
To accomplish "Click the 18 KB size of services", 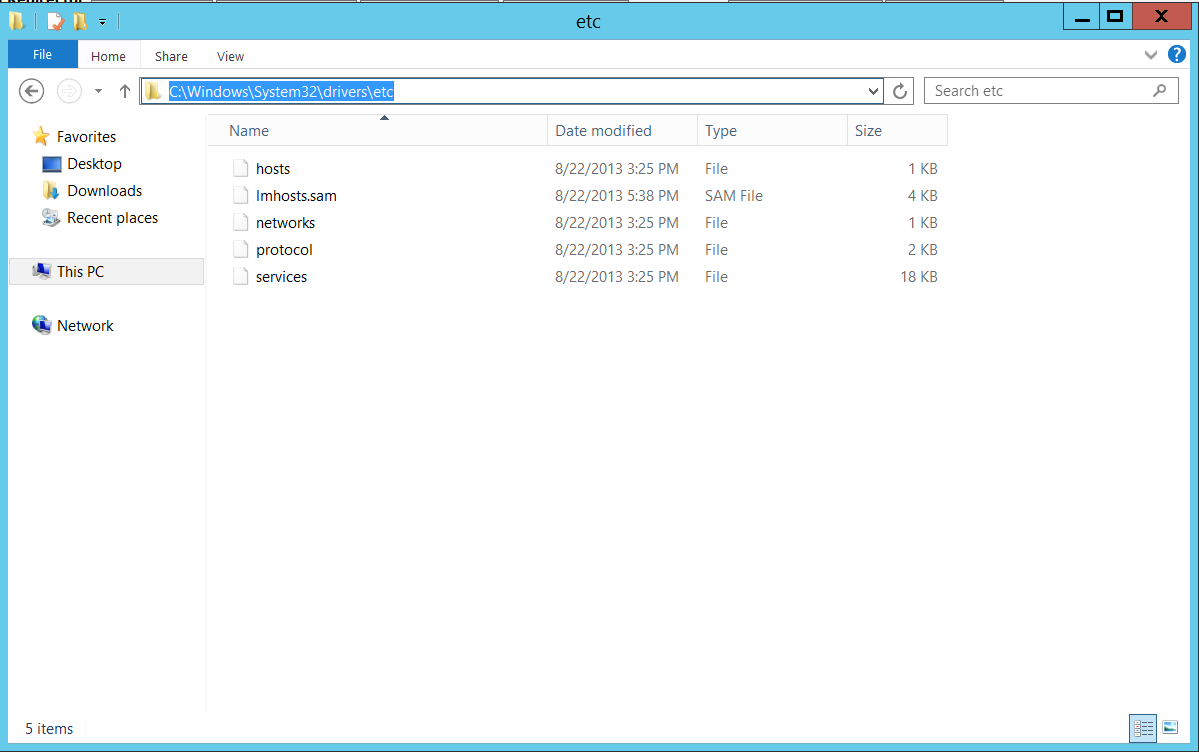I will [x=918, y=277].
